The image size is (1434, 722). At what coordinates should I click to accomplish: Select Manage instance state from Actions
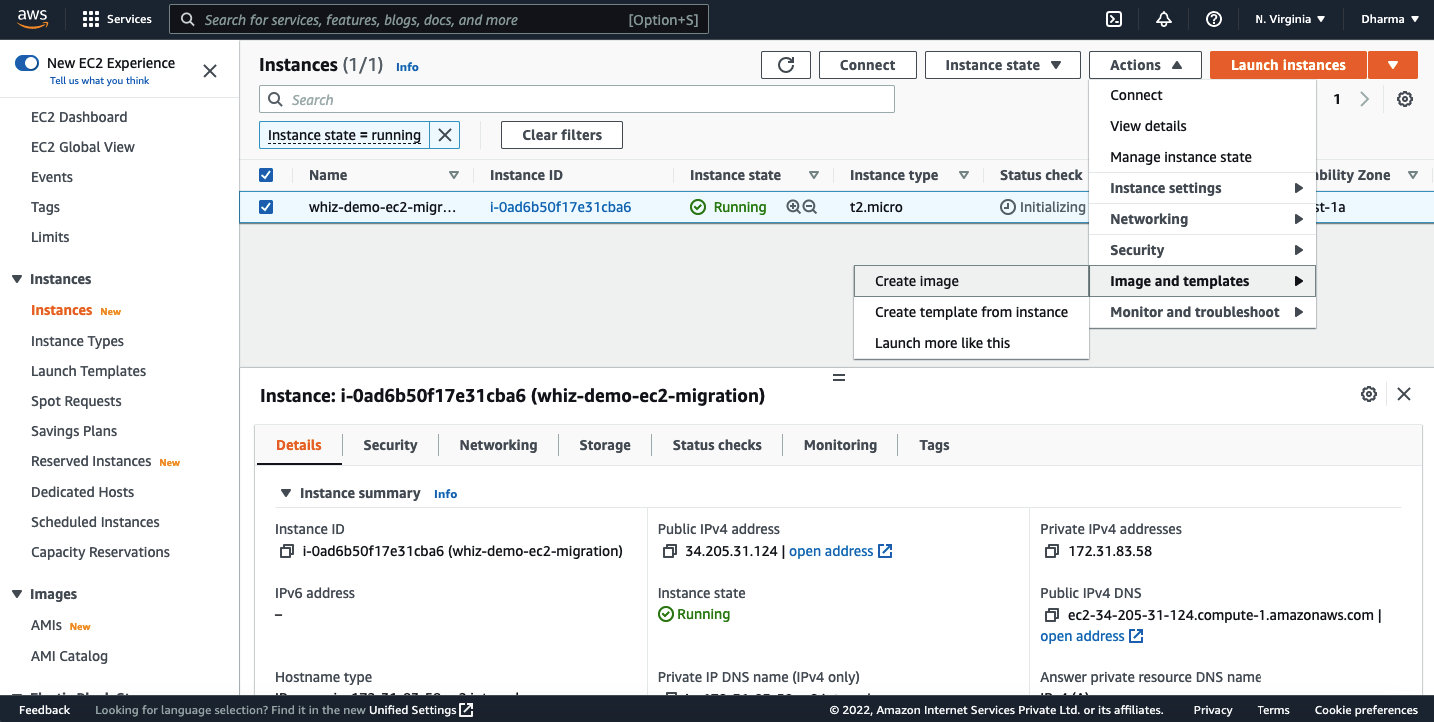1202,157
